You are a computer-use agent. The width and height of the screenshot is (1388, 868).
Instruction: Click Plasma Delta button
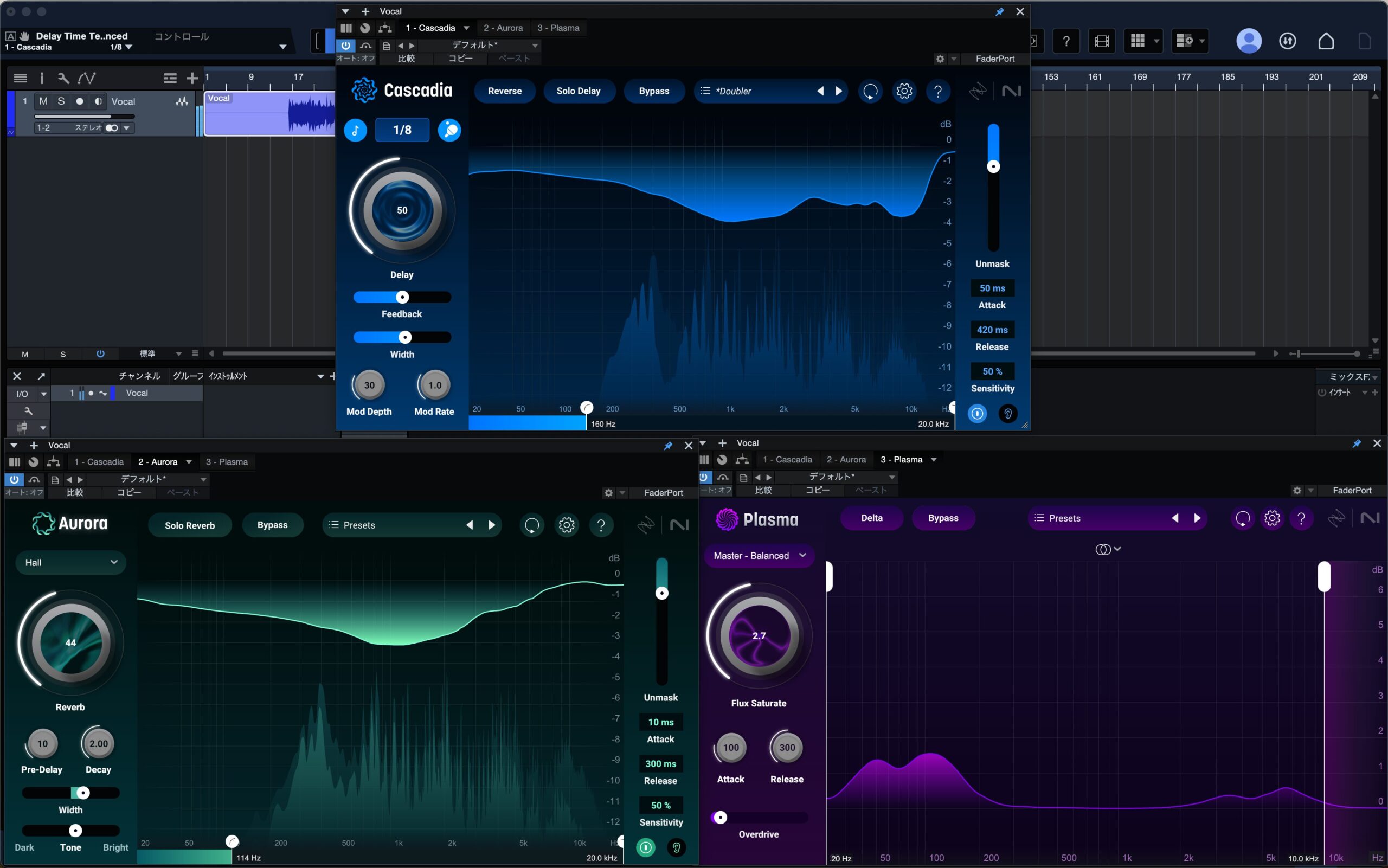(871, 518)
